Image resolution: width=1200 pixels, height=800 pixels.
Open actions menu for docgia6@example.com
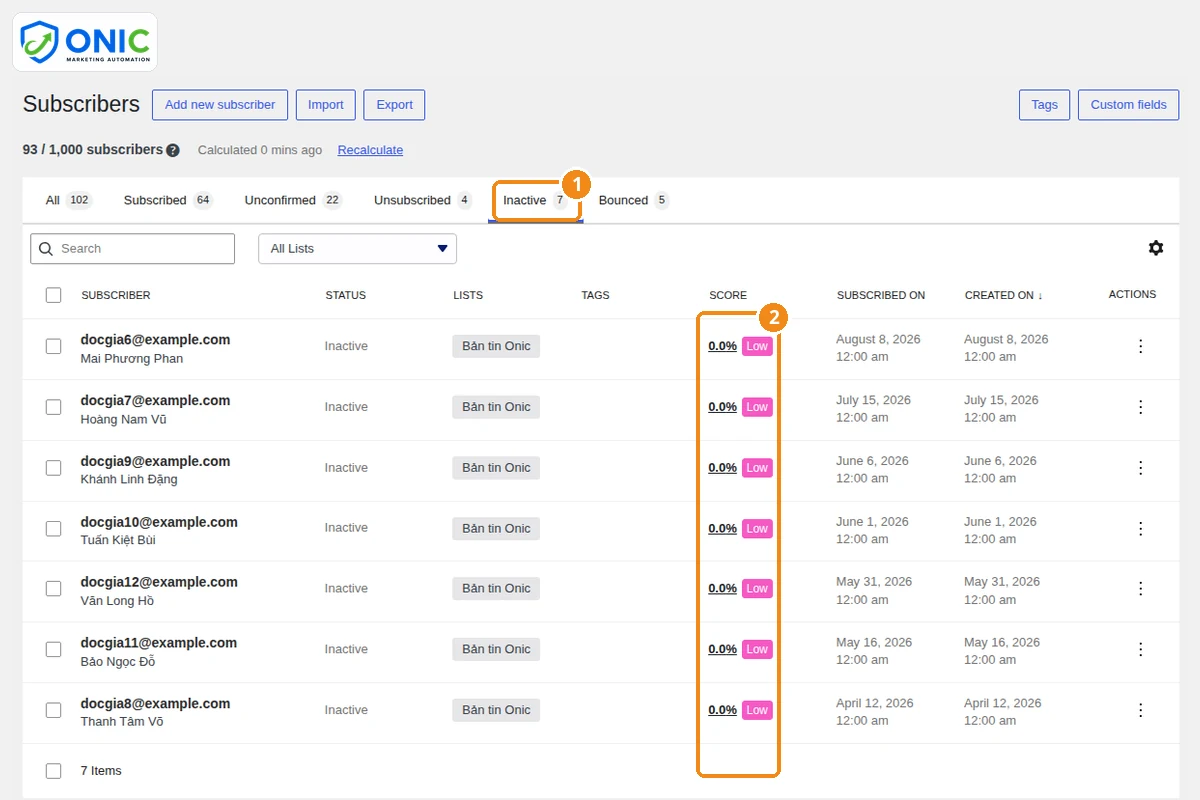click(x=1140, y=346)
